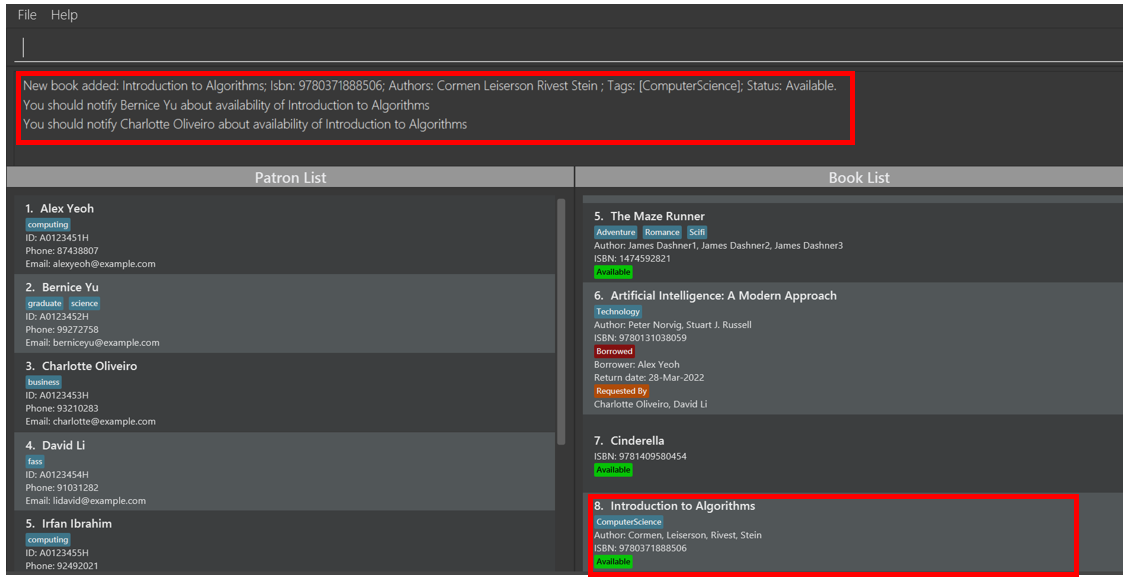The height and width of the screenshot is (582, 1128).
Task: Click the Patron List scrollbar
Action: [x=561, y=321]
